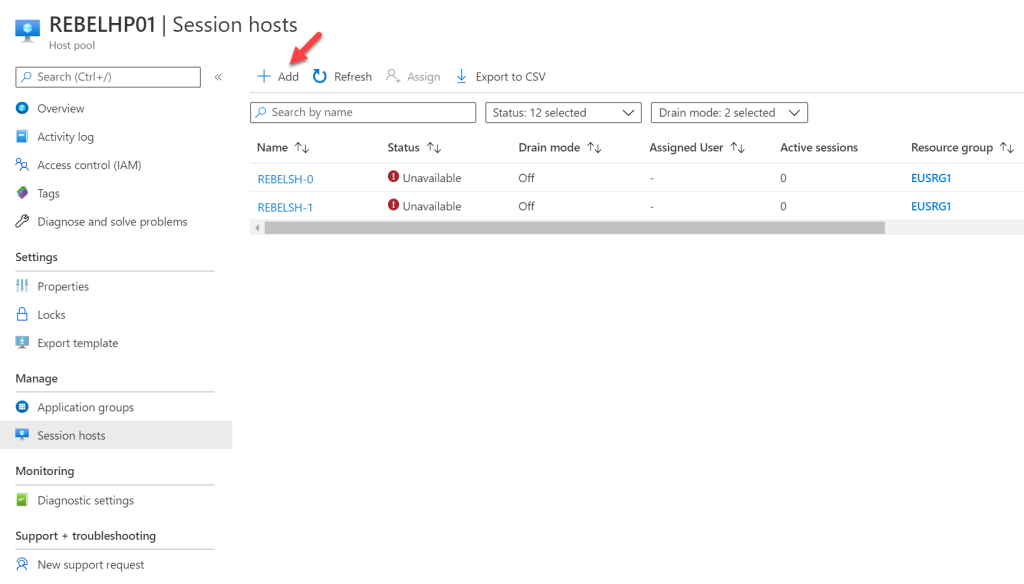
Task: Expand the Drain mode filter dropdown
Action: pos(728,112)
